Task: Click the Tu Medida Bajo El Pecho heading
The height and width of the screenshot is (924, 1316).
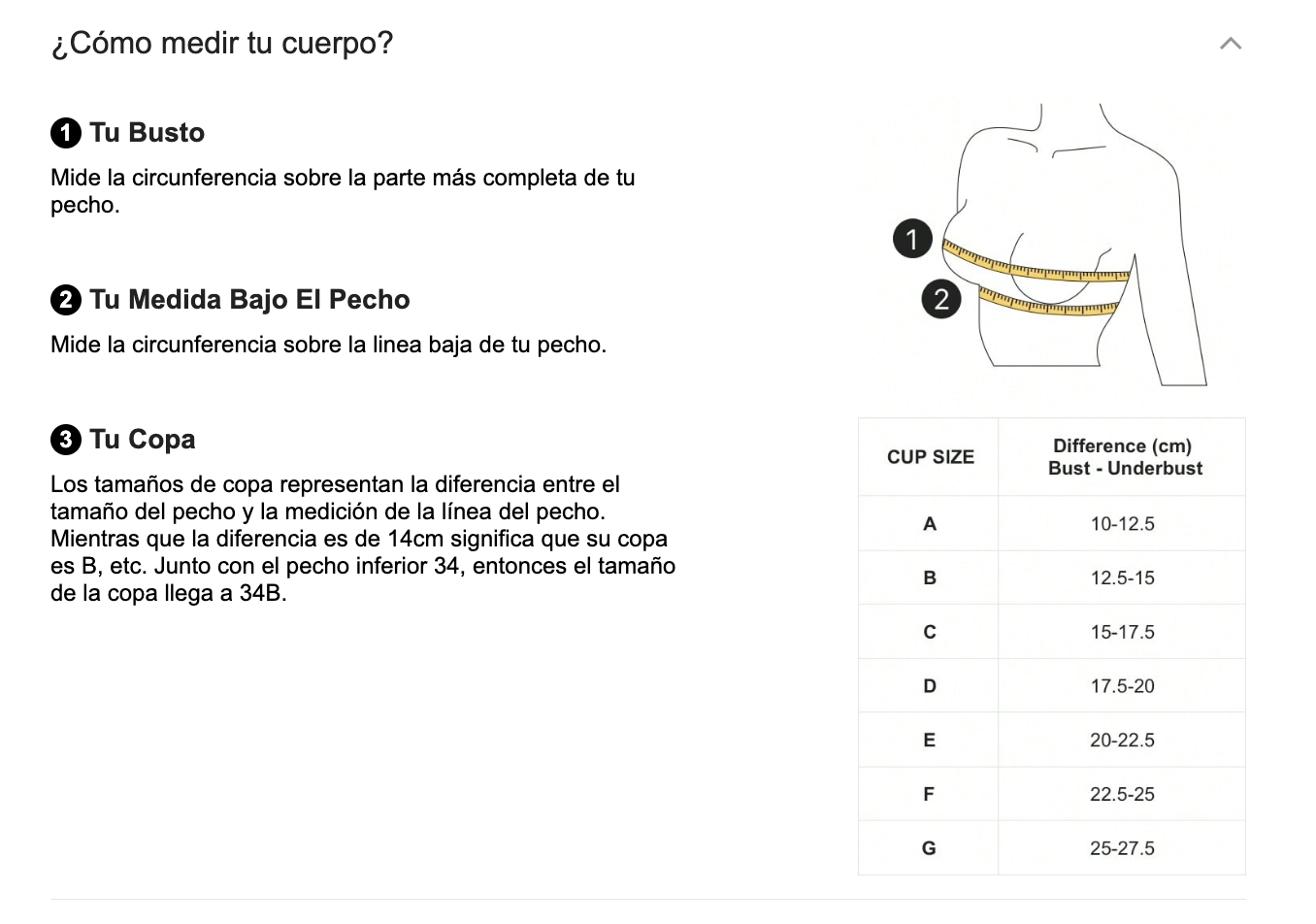Action: [x=249, y=300]
